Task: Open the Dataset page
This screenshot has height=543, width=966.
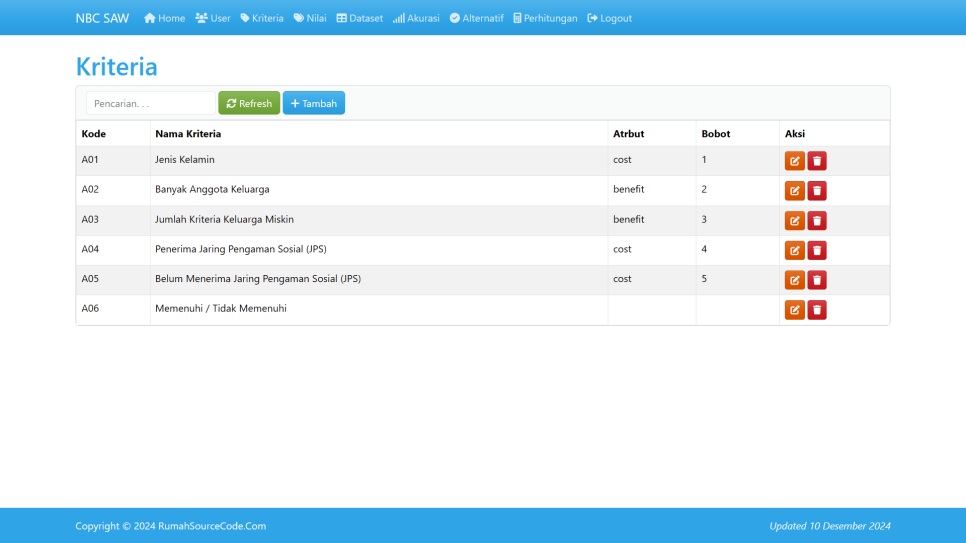Action: pos(360,18)
